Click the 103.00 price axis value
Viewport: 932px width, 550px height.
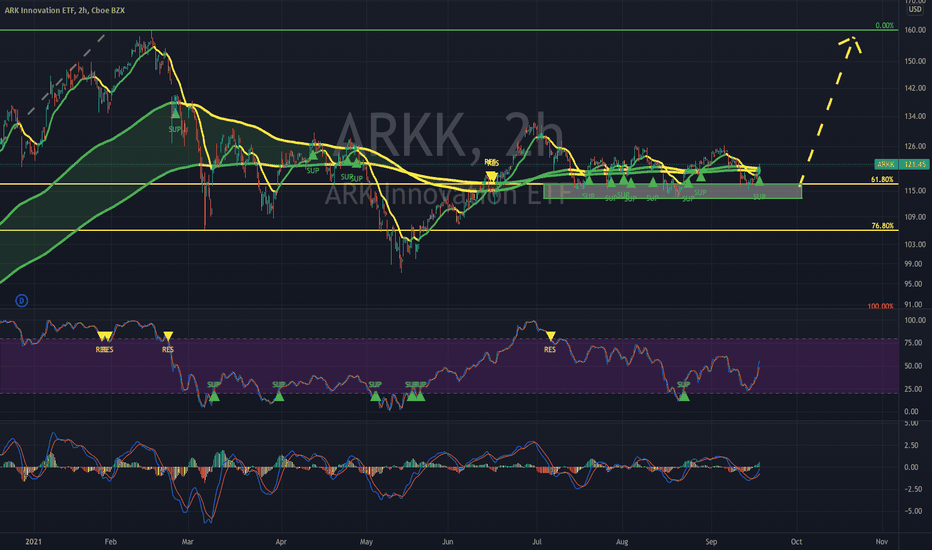915,244
